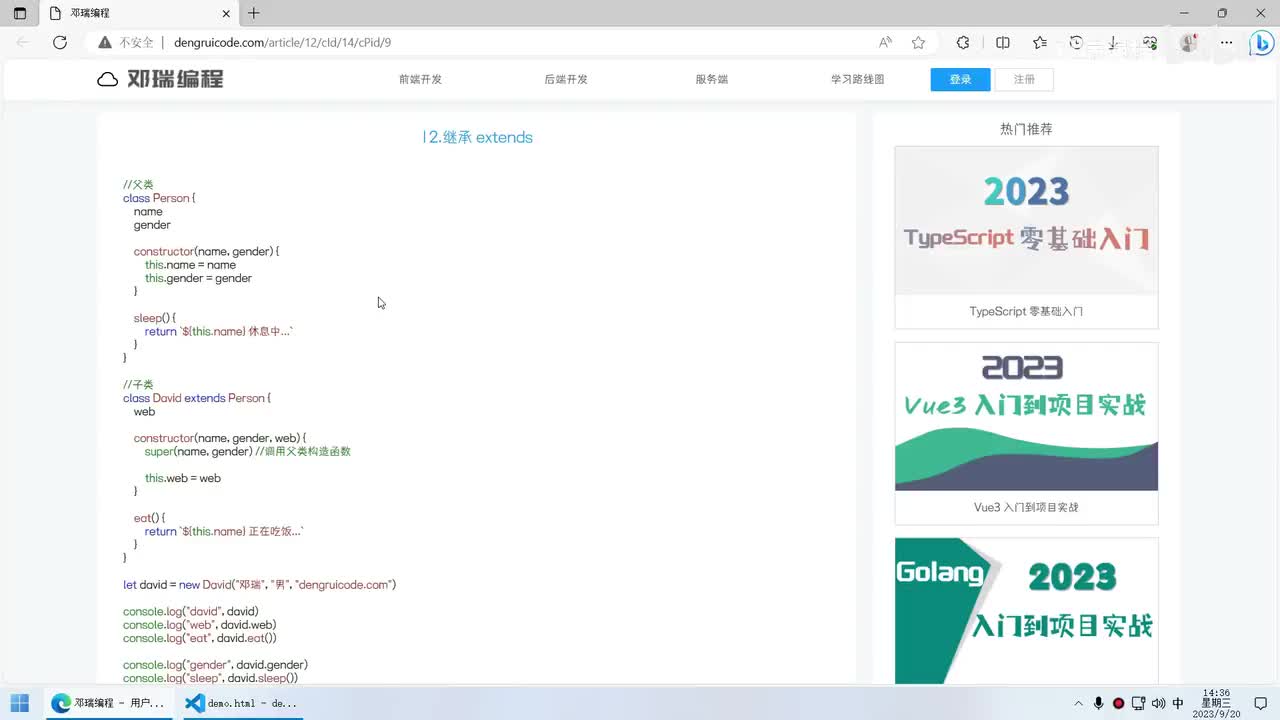This screenshot has width=1280, height=720.
Task: Open Edge settings and more menu
Action: 1226,42
